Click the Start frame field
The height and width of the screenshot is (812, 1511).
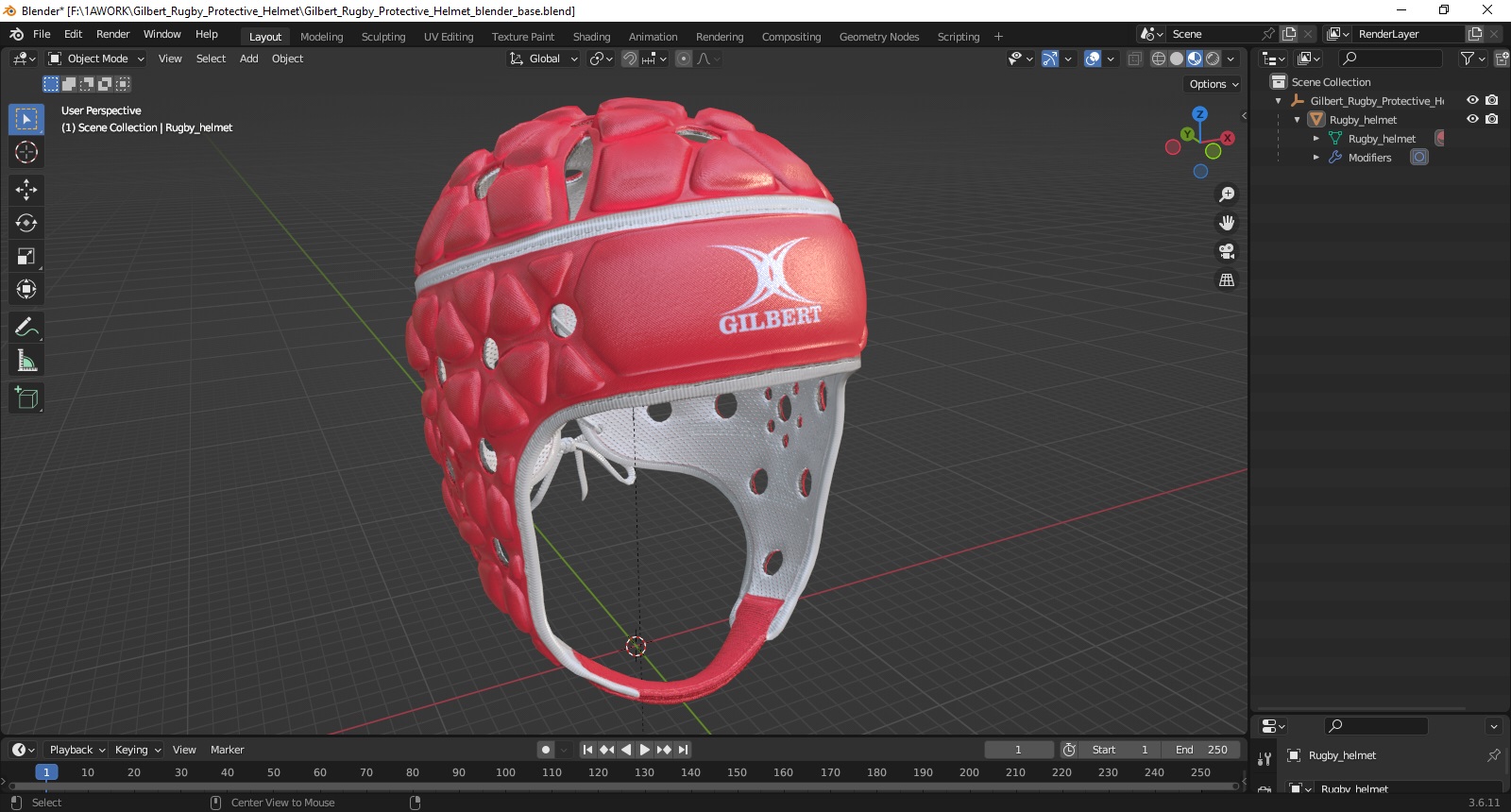coord(1120,750)
